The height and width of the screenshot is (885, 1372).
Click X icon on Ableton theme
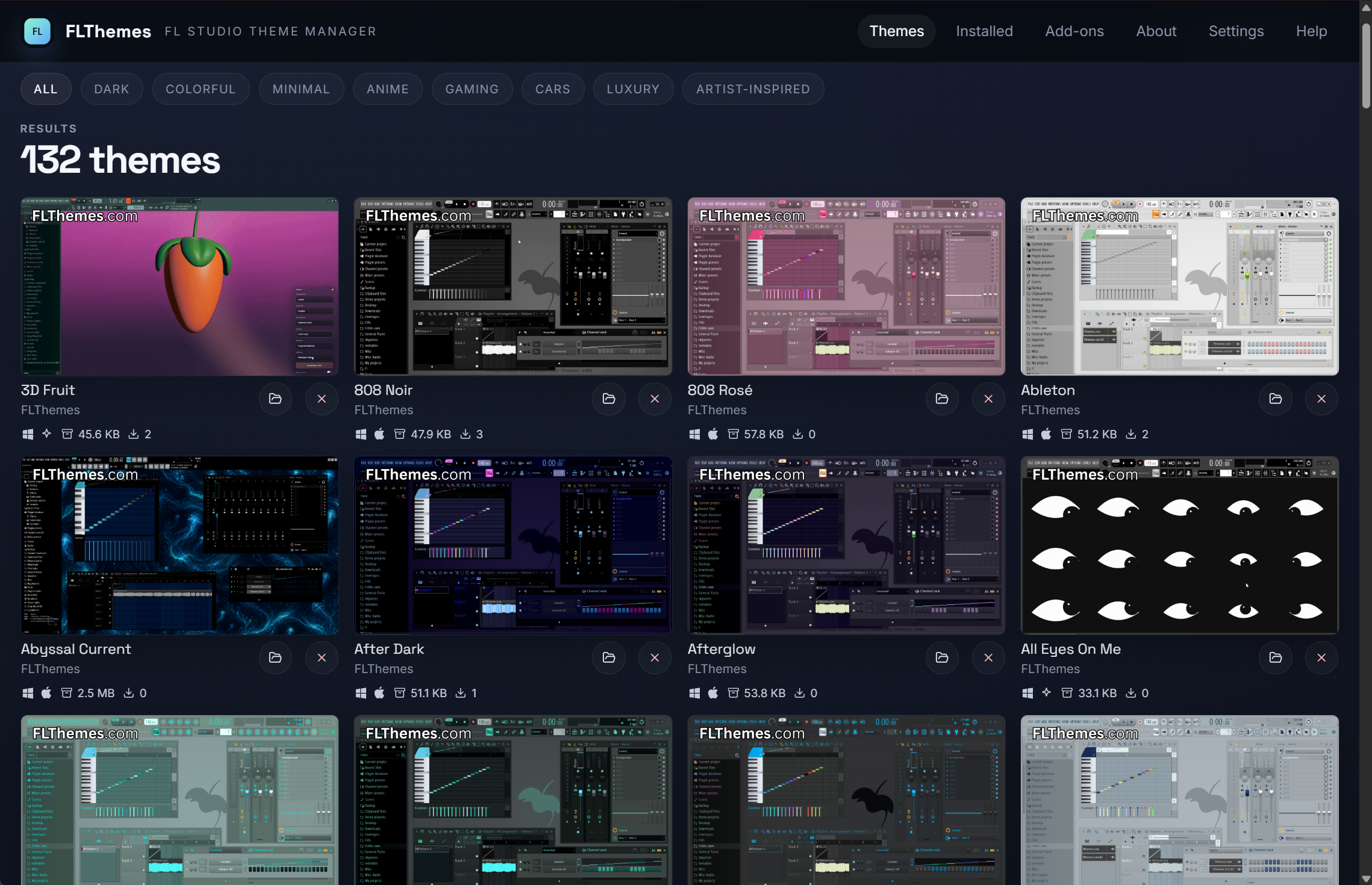tap(1322, 399)
